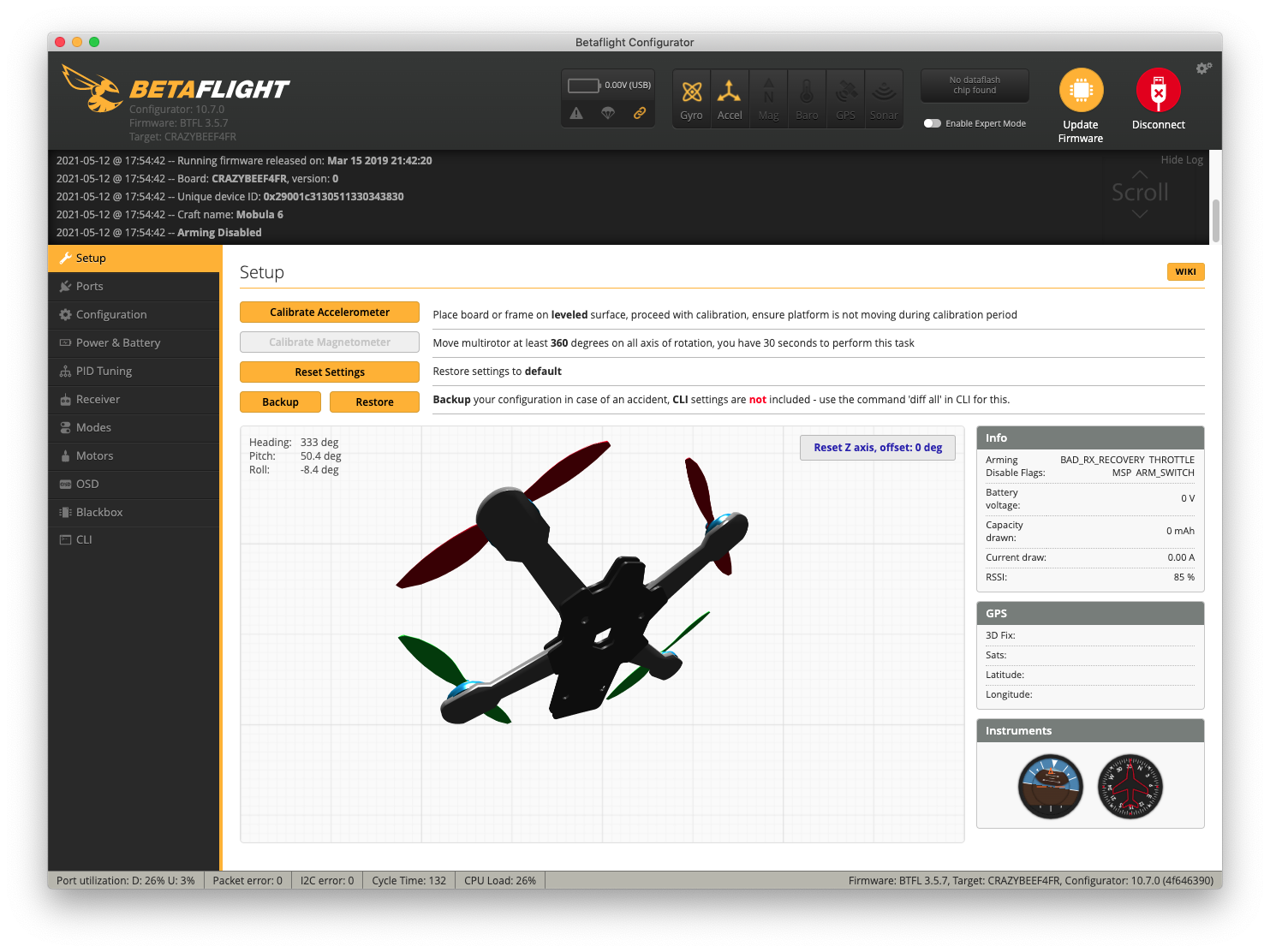The width and height of the screenshot is (1270, 952).
Task: Click the CPU Load status entry
Action: (x=500, y=881)
